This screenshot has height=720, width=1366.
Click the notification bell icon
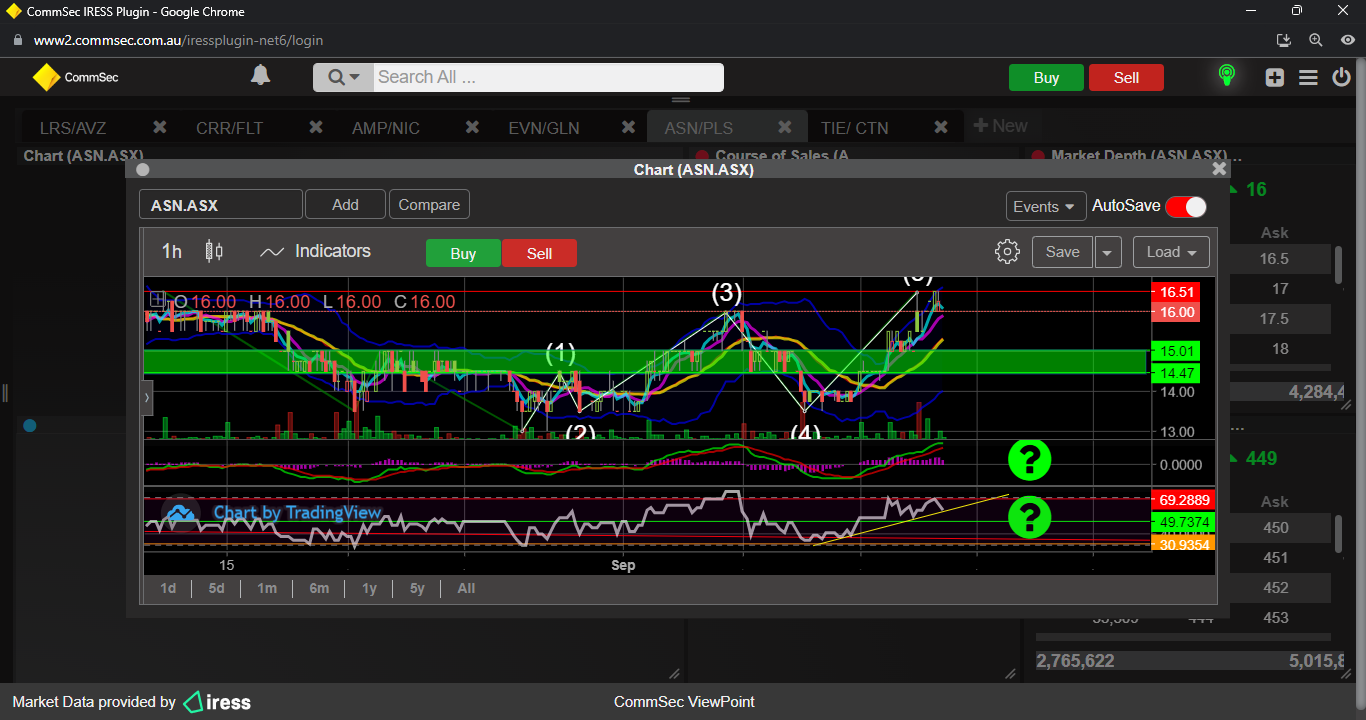260,76
